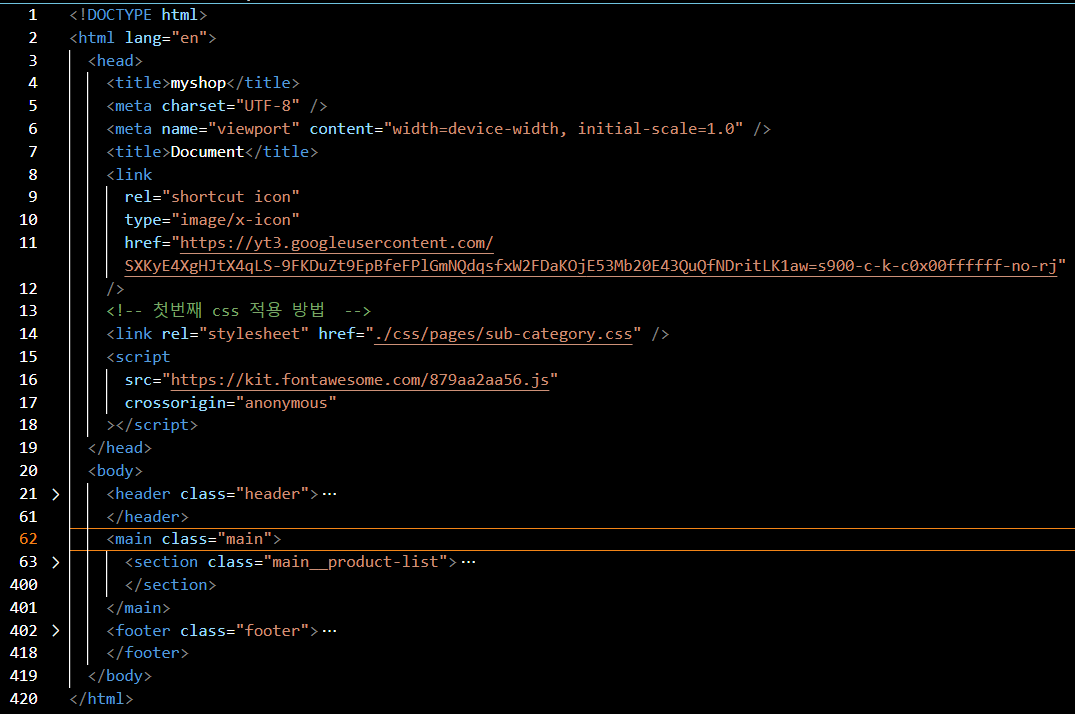
Task: Click the <script tag on line 15
Action: tap(138, 357)
